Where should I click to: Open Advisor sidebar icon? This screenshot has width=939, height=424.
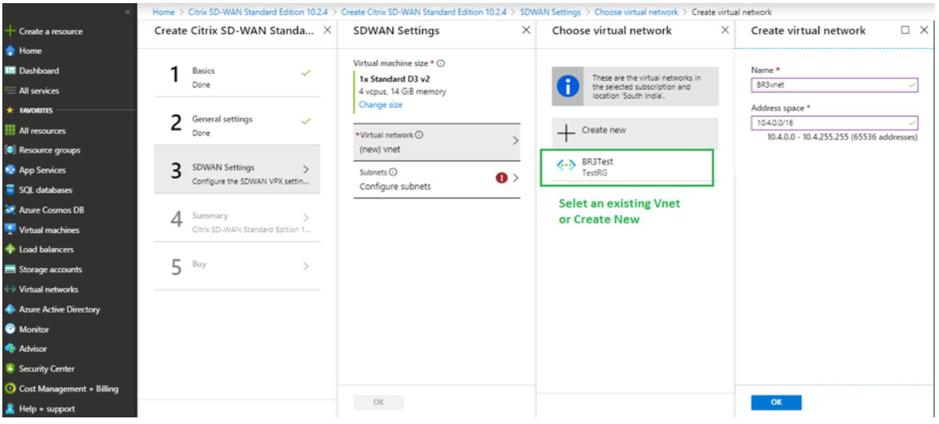9,349
